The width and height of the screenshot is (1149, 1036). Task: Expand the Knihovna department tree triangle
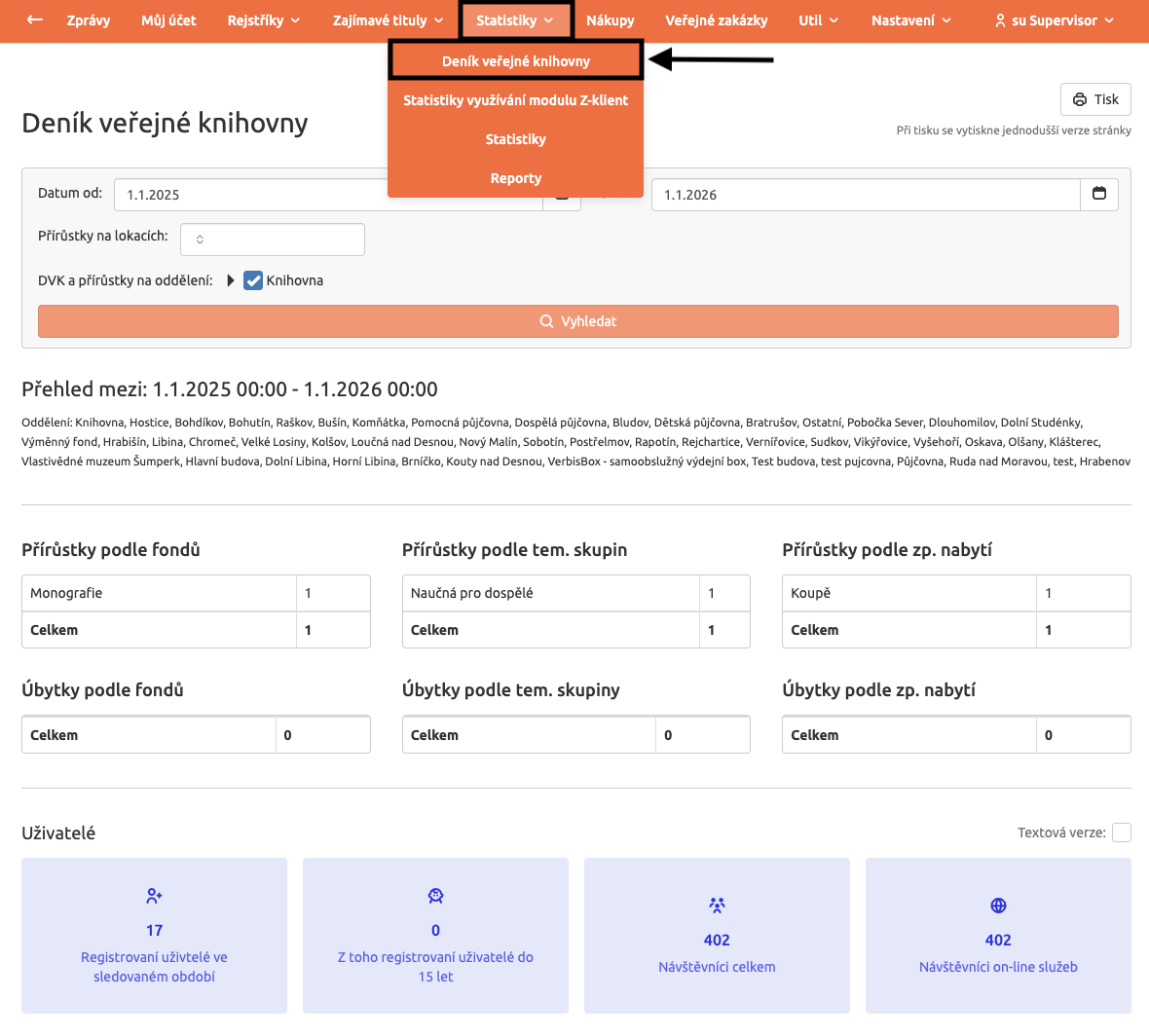[230, 280]
